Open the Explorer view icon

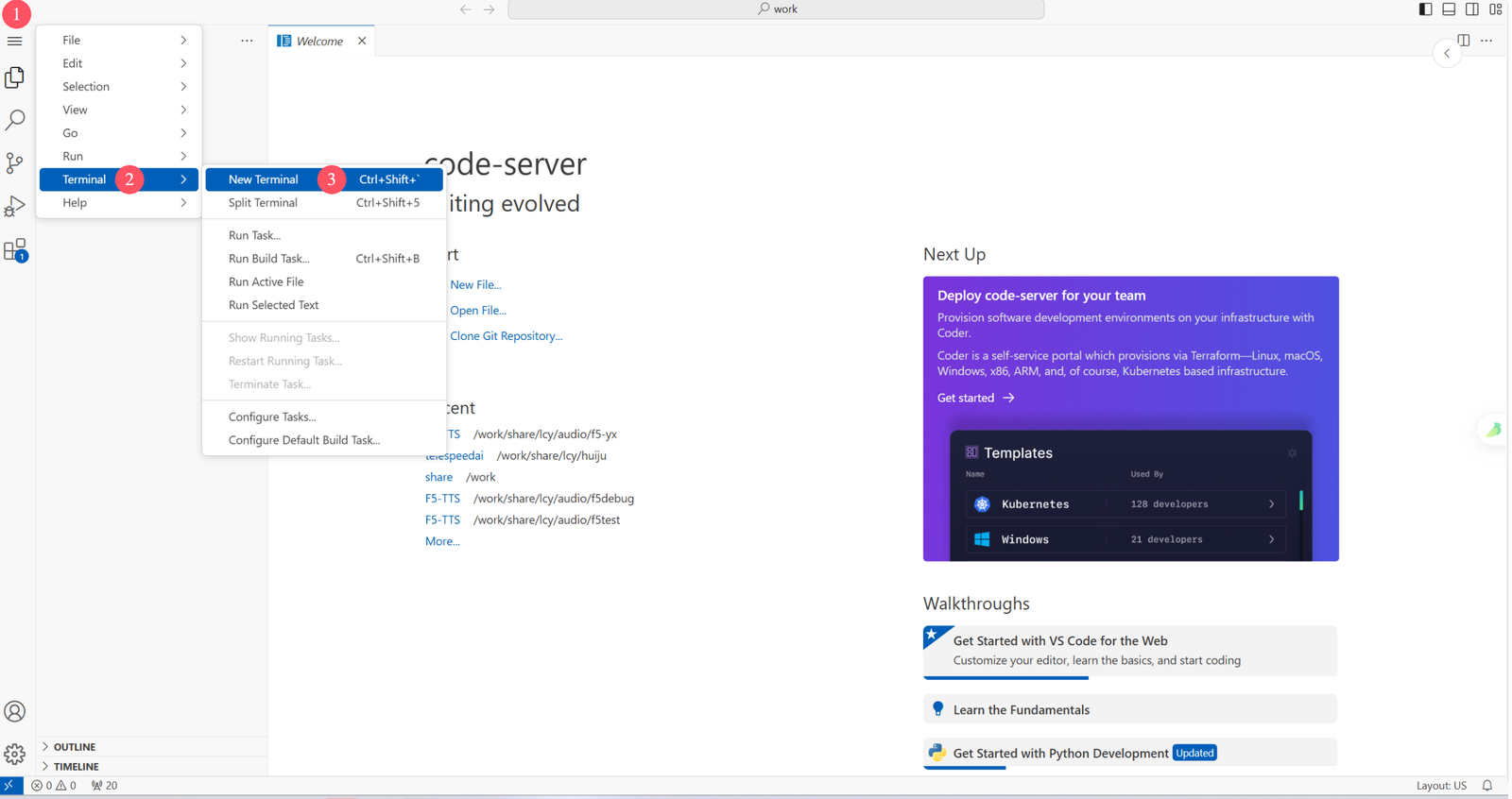15,77
